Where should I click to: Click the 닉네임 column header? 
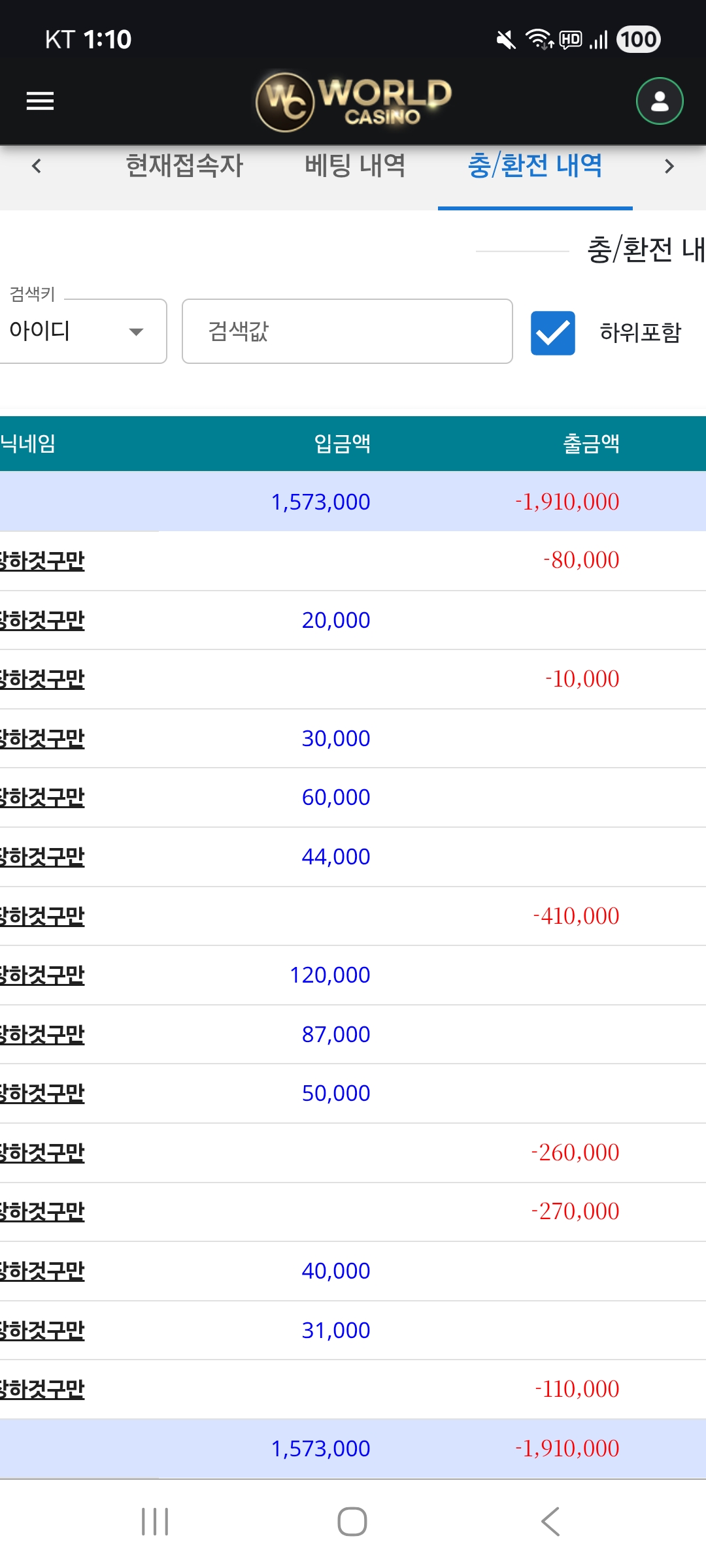click(28, 444)
